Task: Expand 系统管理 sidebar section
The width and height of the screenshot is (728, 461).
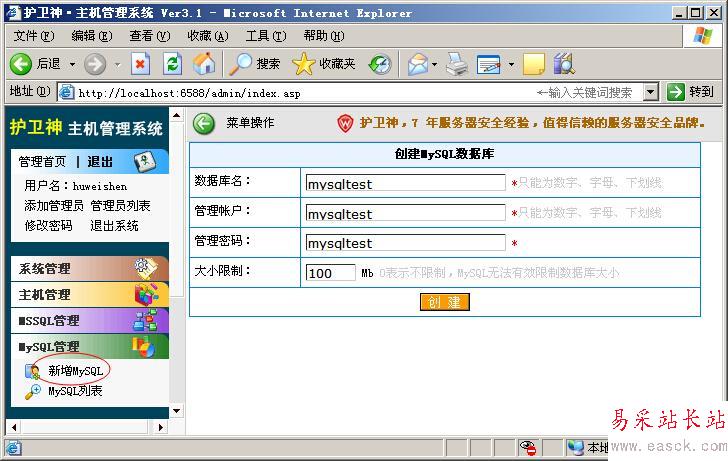Action: click(x=90, y=268)
